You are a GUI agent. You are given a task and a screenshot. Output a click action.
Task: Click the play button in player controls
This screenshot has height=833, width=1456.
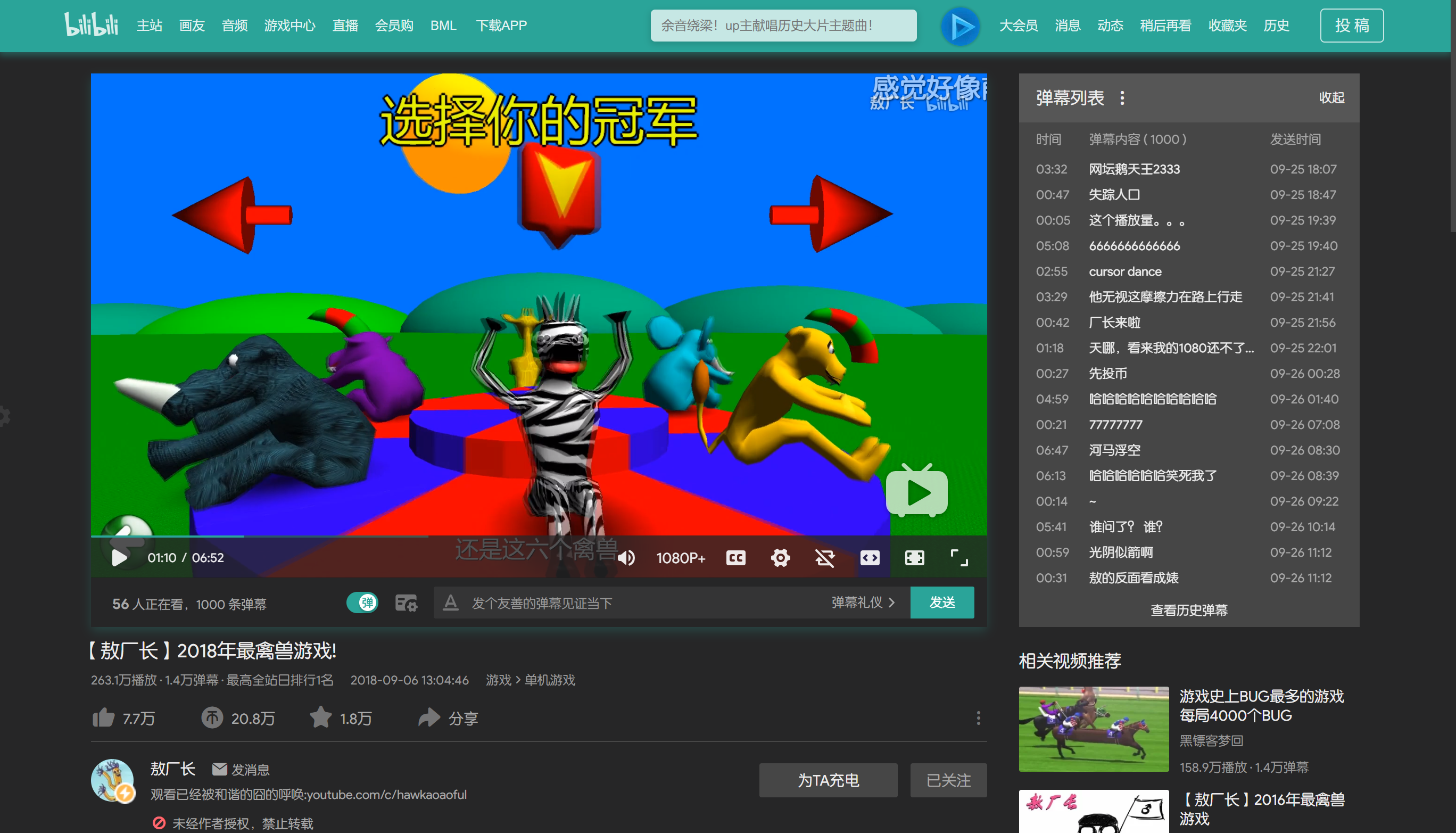click(120, 557)
